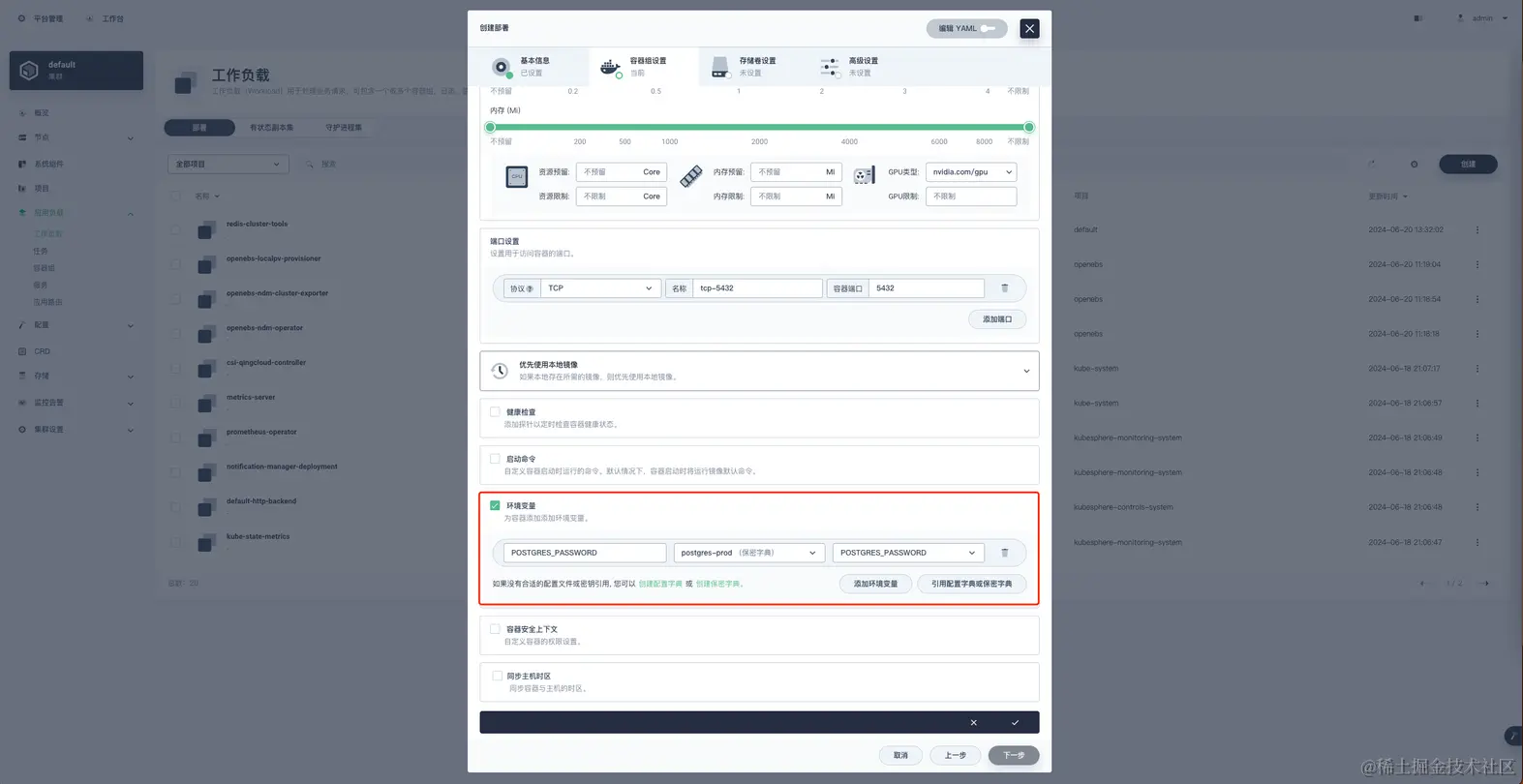Open the postgres-prod secret dropdown
This screenshot has width=1523, height=784.
(x=749, y=553)
